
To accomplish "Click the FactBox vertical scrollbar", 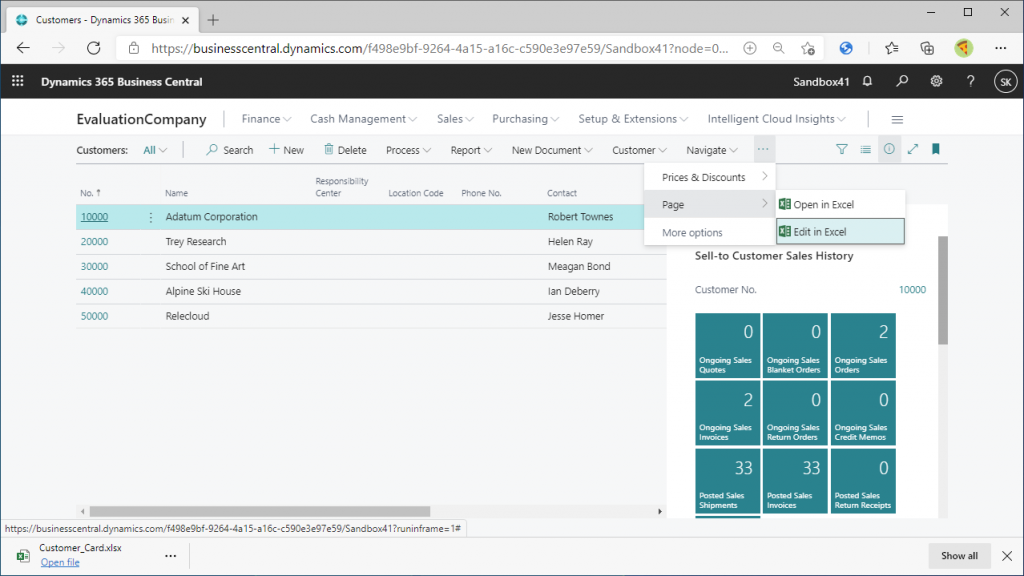I will point(942,291).
